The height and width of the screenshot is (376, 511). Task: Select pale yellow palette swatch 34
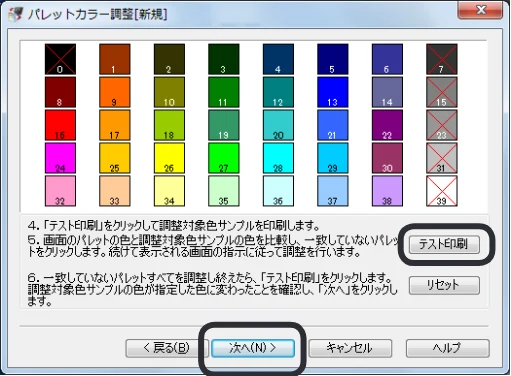click(169, 191)
